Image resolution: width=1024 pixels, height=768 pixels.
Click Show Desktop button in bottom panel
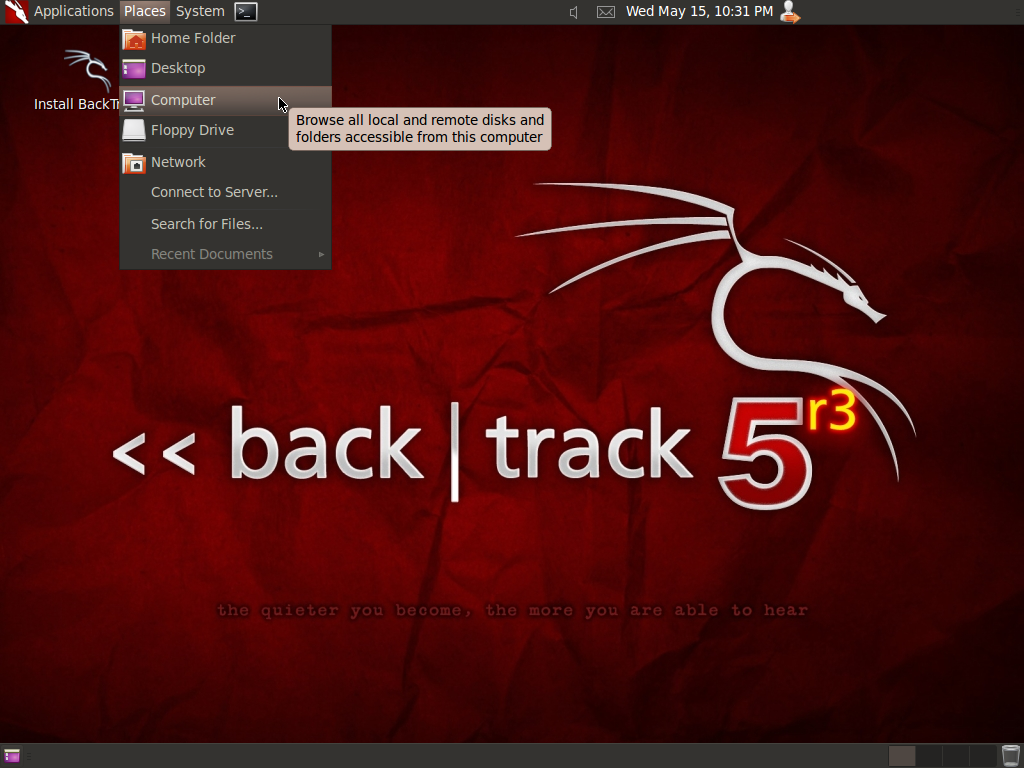point(12,756)
